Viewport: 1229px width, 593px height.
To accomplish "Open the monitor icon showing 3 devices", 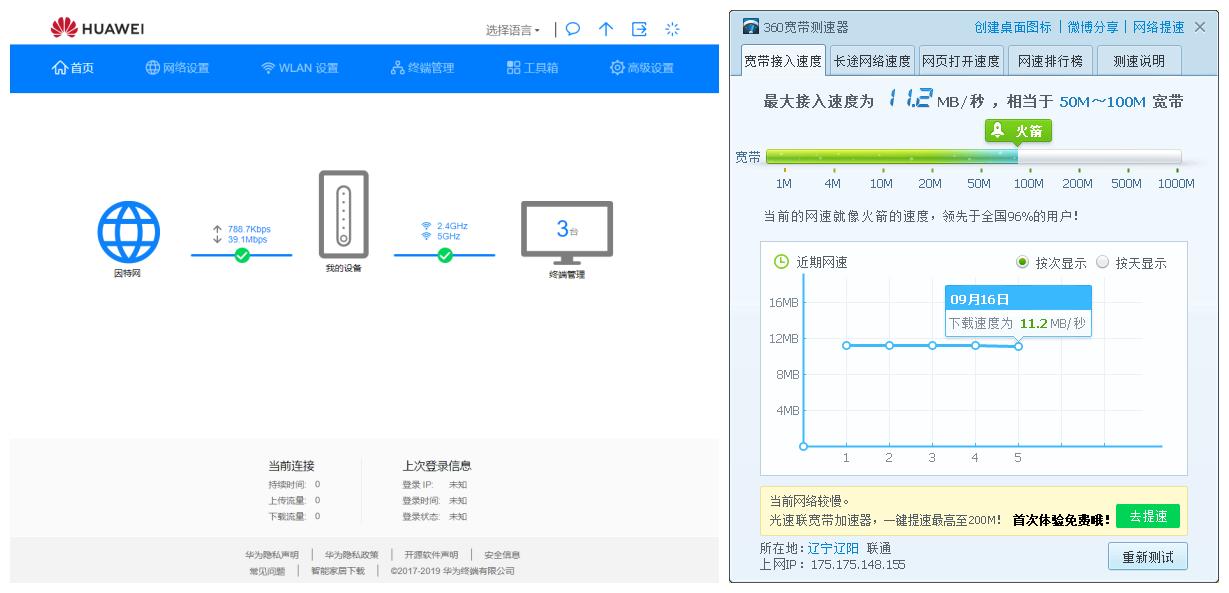I will click(x=567, y=232).
